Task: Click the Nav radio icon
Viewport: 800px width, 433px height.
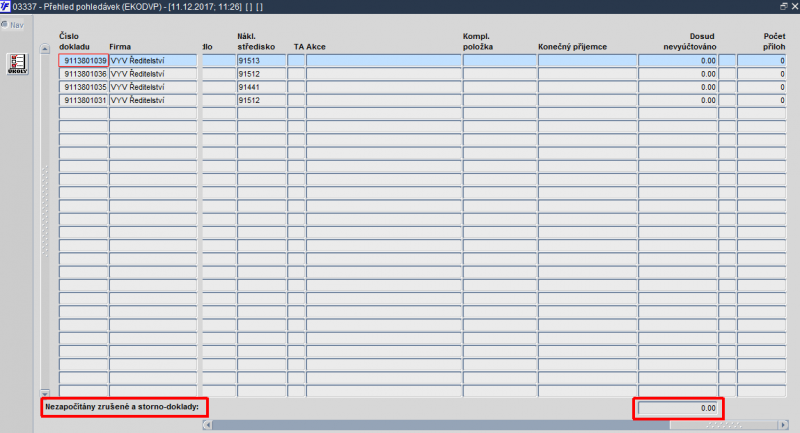Action: [x=4, y=24]
